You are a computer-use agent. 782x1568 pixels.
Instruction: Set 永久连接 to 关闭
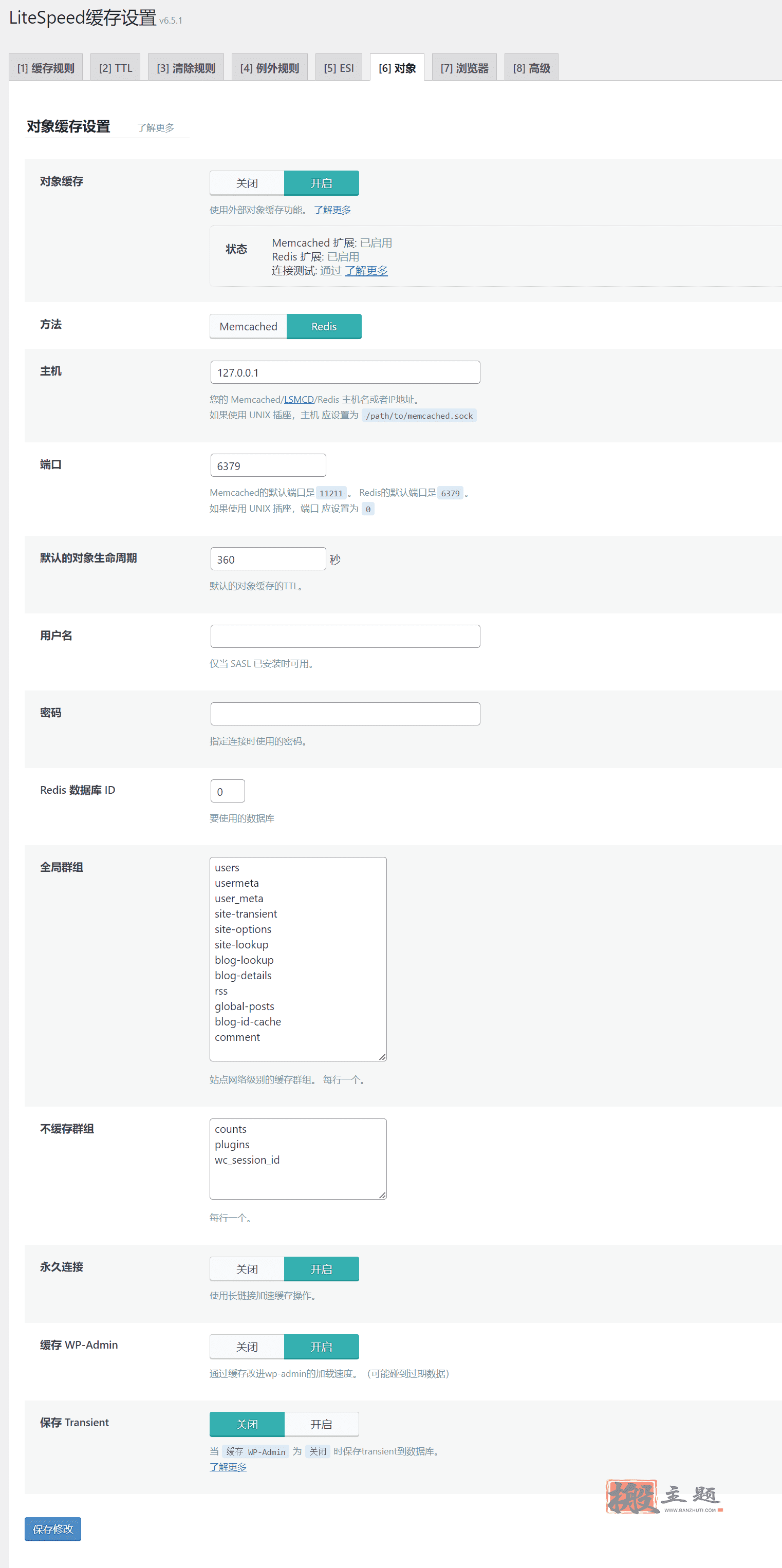tap(247, 1270)
